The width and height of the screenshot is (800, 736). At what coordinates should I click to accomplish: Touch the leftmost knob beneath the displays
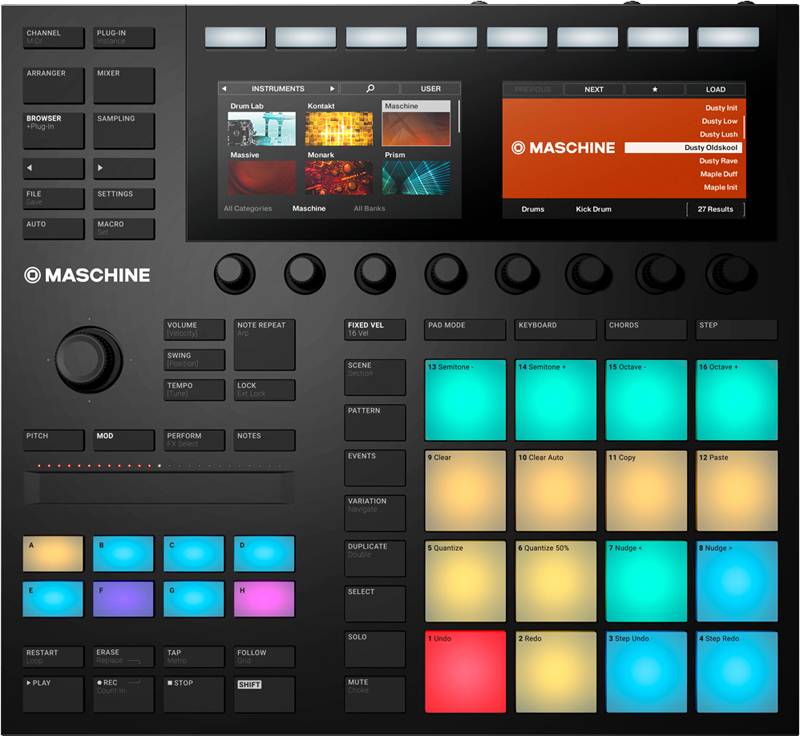[235, 274]
